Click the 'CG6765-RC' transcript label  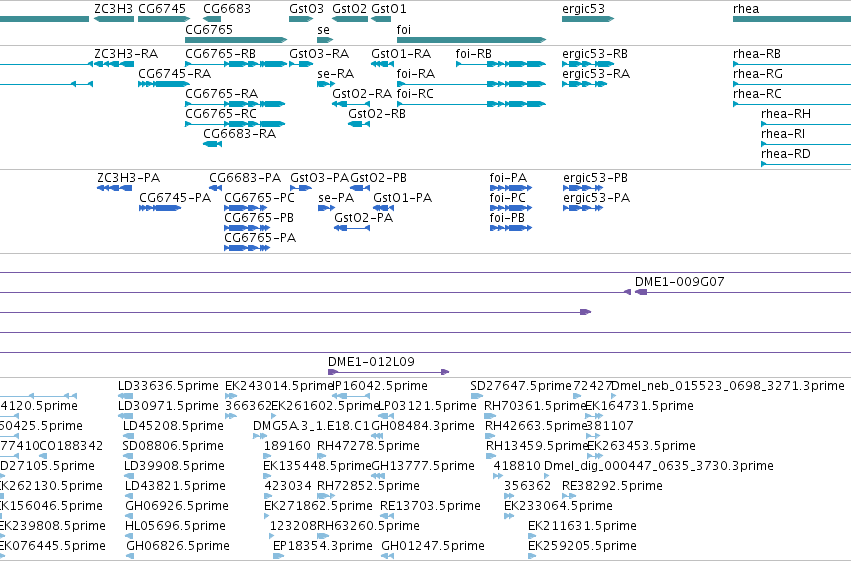[221, 114]
